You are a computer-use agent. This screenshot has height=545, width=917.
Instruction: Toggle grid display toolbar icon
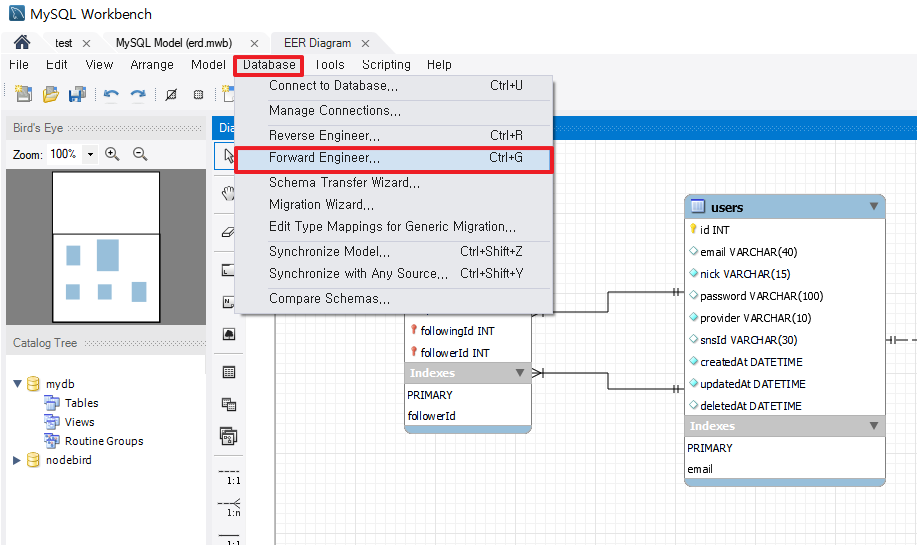(171, 94)
